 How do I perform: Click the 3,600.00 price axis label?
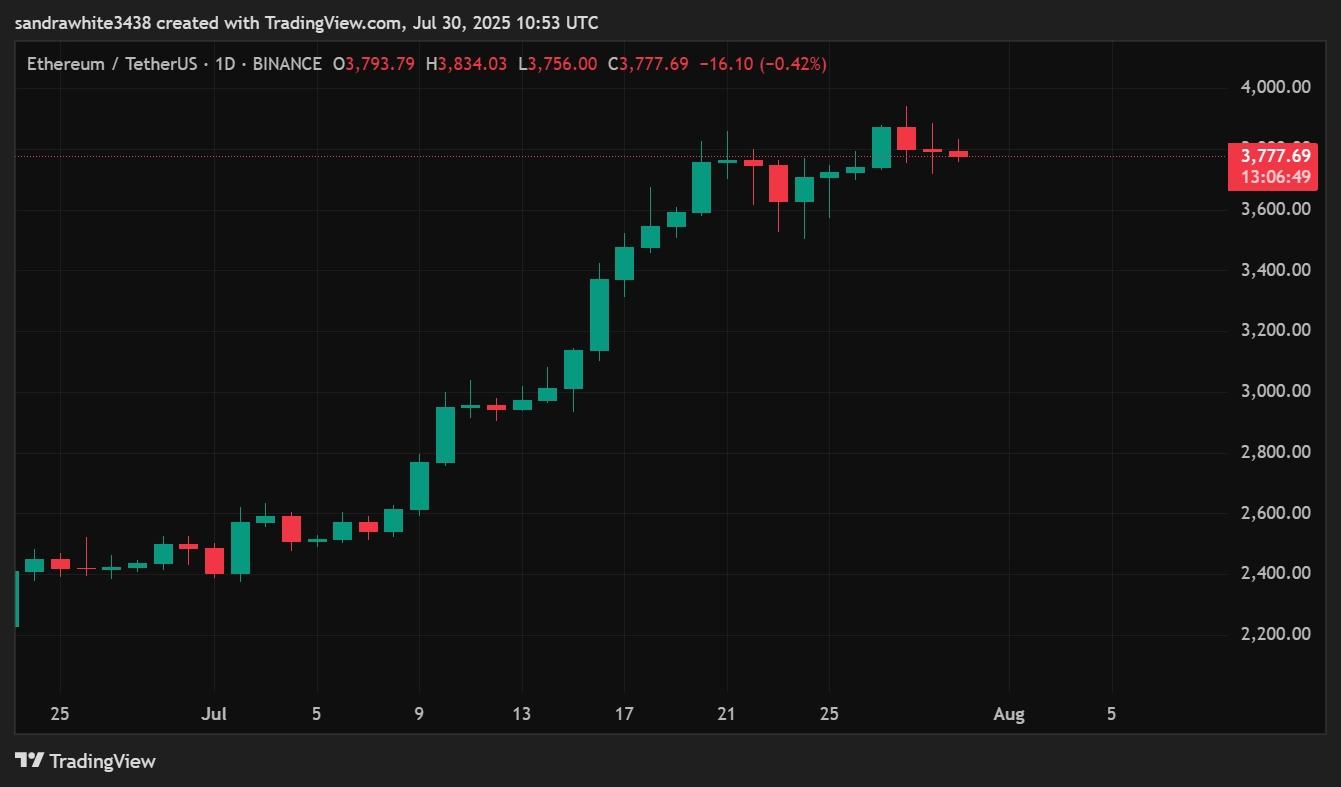(x=1275, y=209)
